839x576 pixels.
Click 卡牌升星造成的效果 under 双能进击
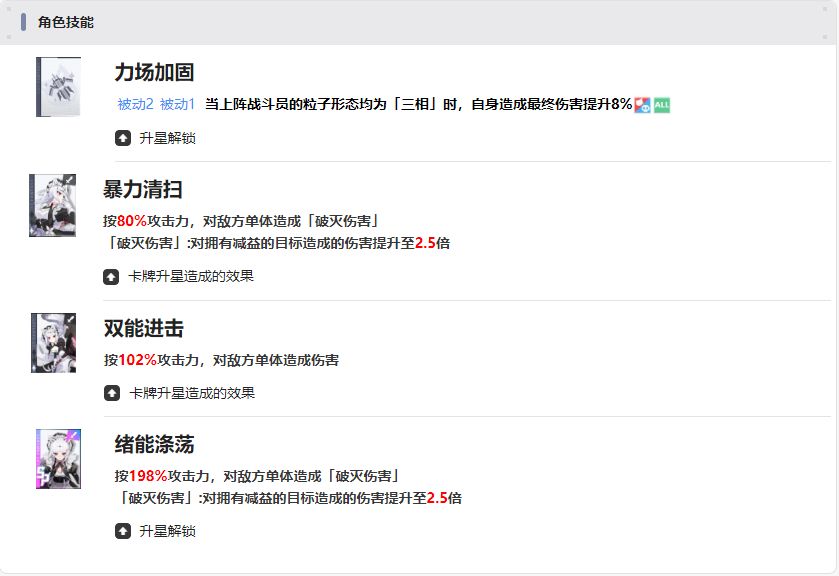pyautogui.click(x=192, y=393)
